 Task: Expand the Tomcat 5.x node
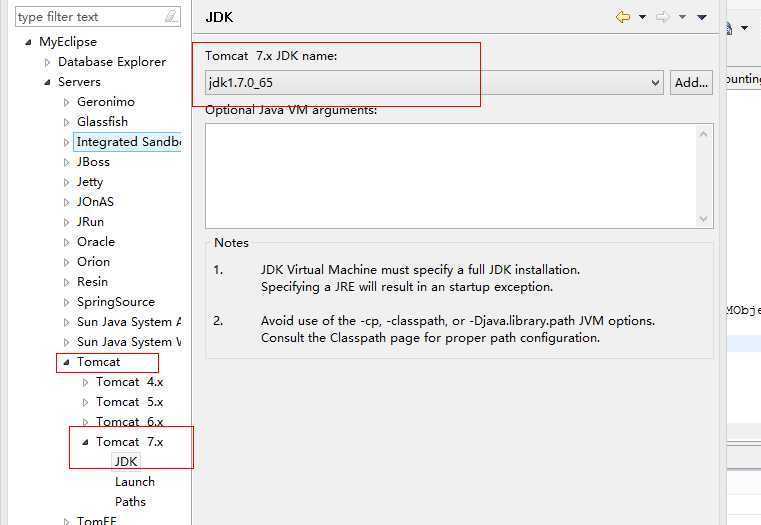pyautogui.click(x=85, y=402)
